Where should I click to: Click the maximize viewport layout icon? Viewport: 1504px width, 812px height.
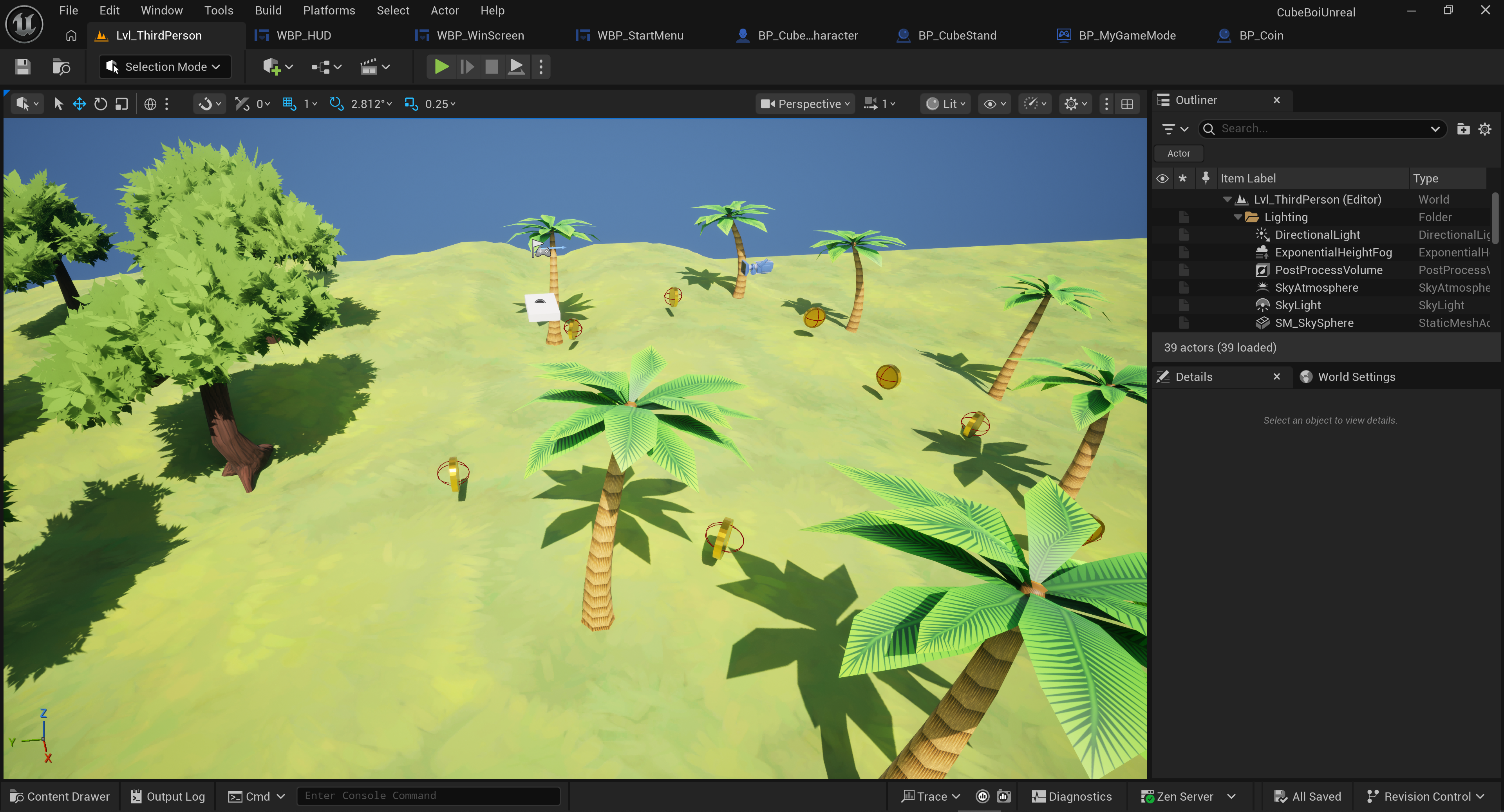tap(1127, 104)
